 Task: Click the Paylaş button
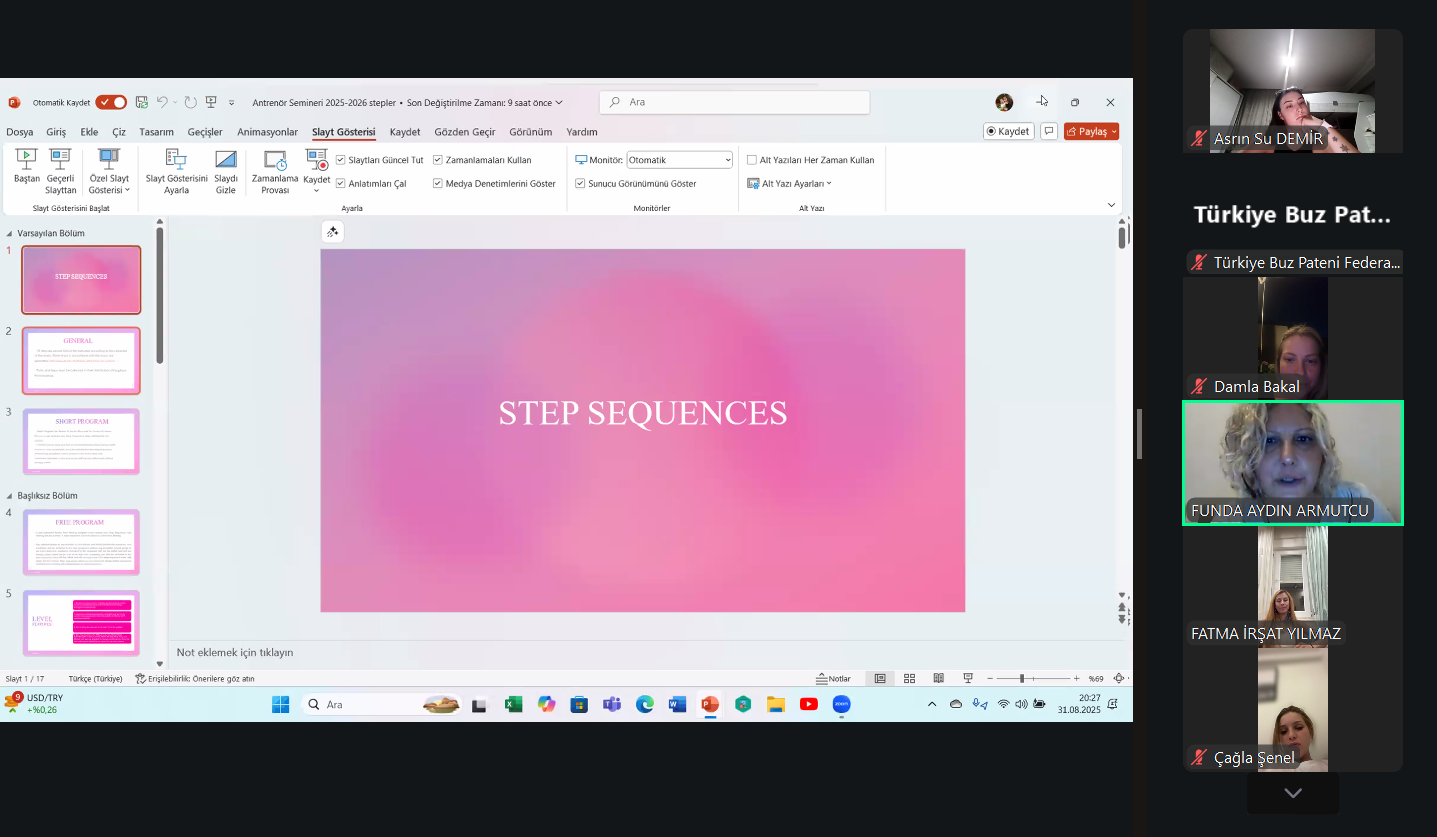pos(1091,131)
